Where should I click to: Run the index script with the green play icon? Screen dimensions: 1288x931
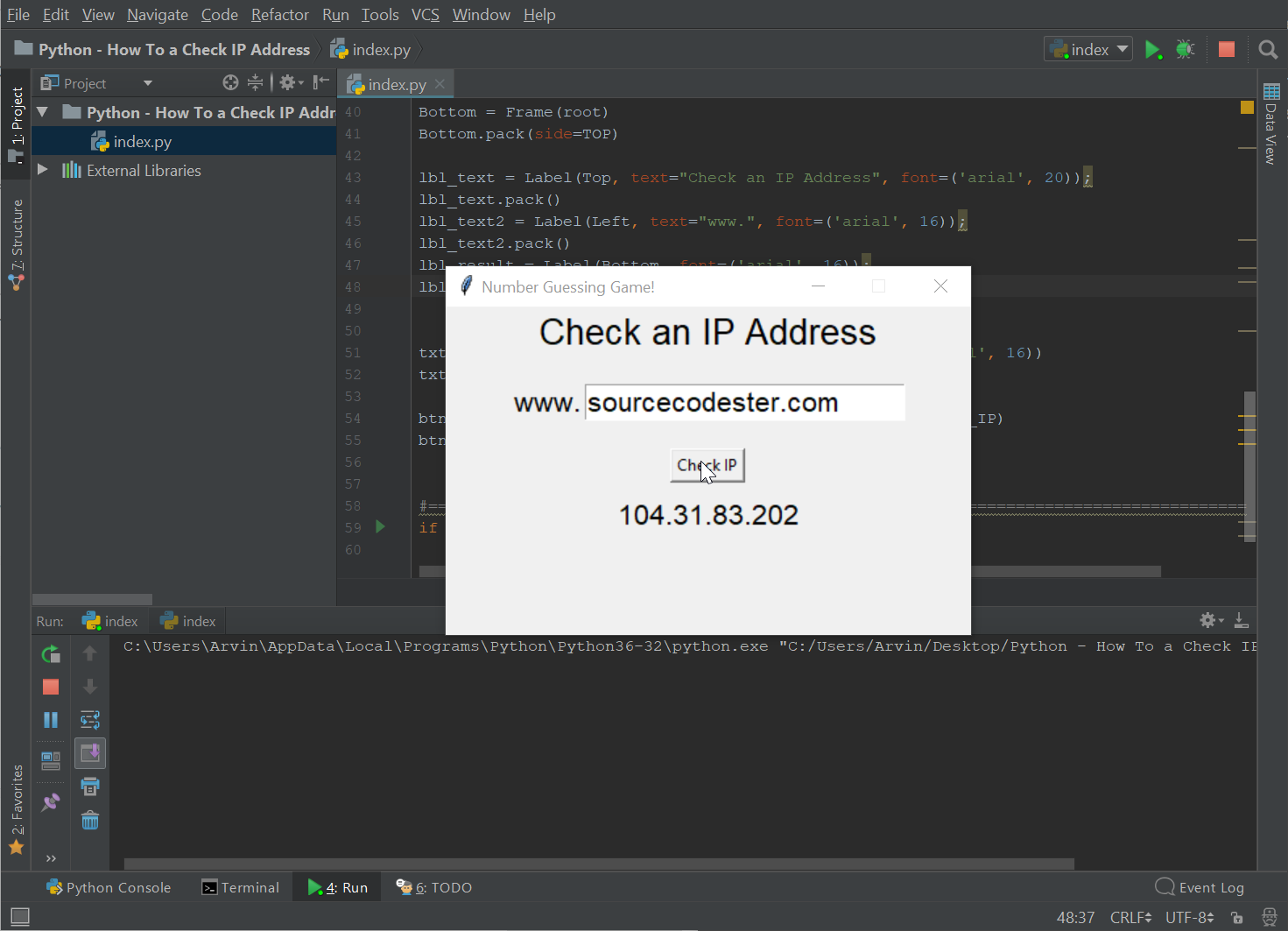1154,49
